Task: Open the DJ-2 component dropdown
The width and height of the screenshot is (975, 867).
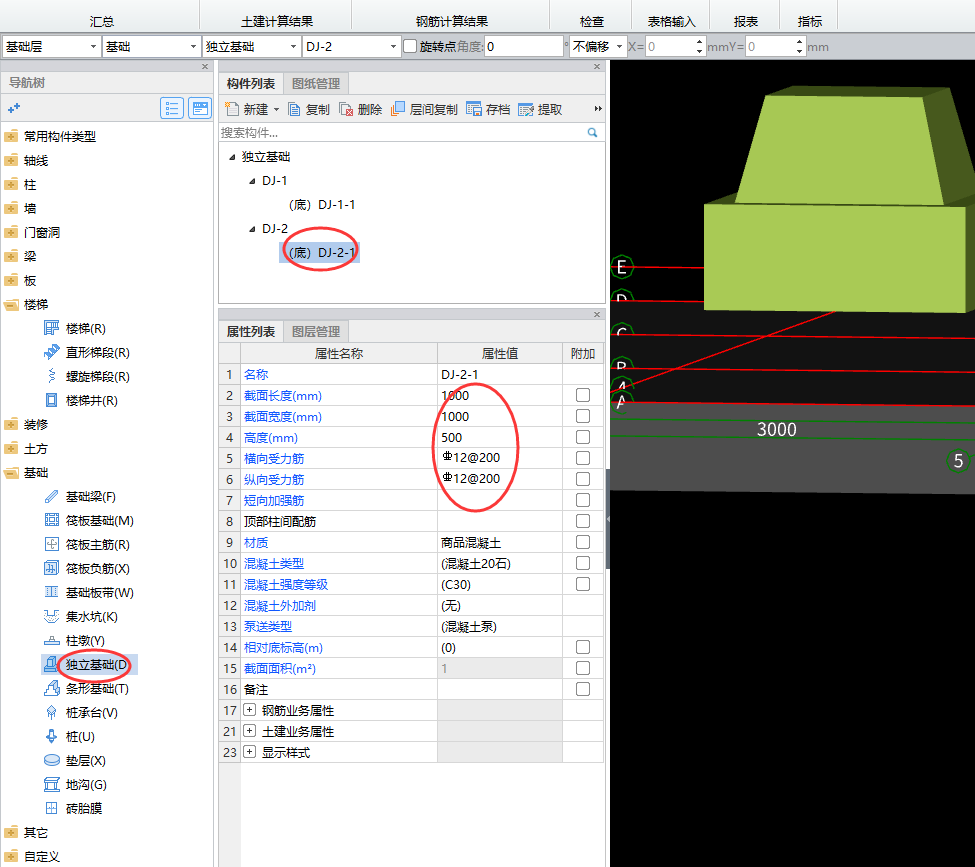Action: (351, 47)
